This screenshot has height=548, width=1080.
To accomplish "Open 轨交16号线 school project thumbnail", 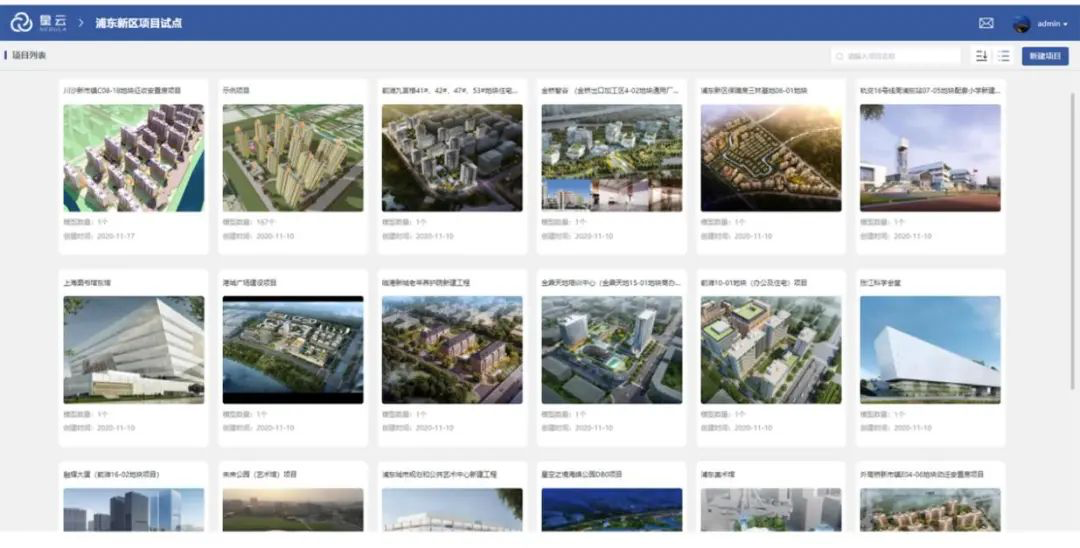I will 930,158.
